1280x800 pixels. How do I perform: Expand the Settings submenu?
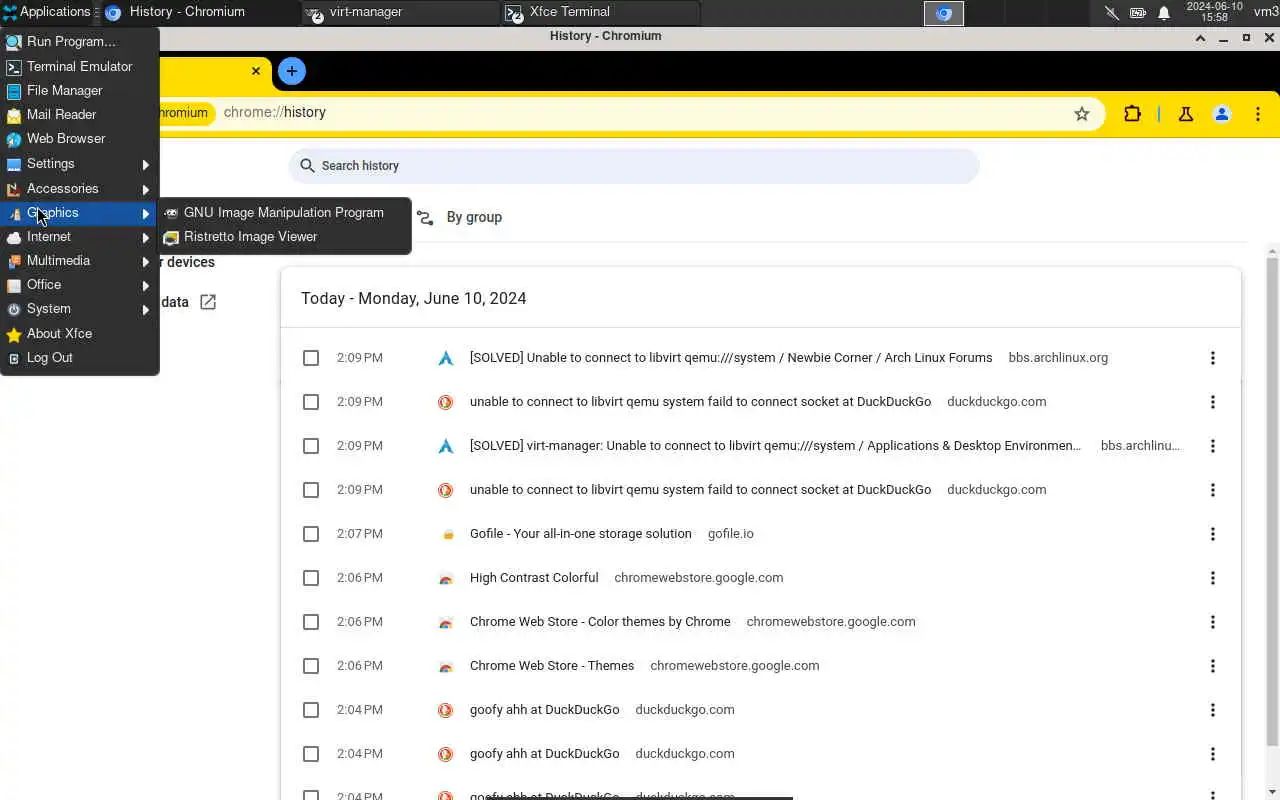coord(80,163)
